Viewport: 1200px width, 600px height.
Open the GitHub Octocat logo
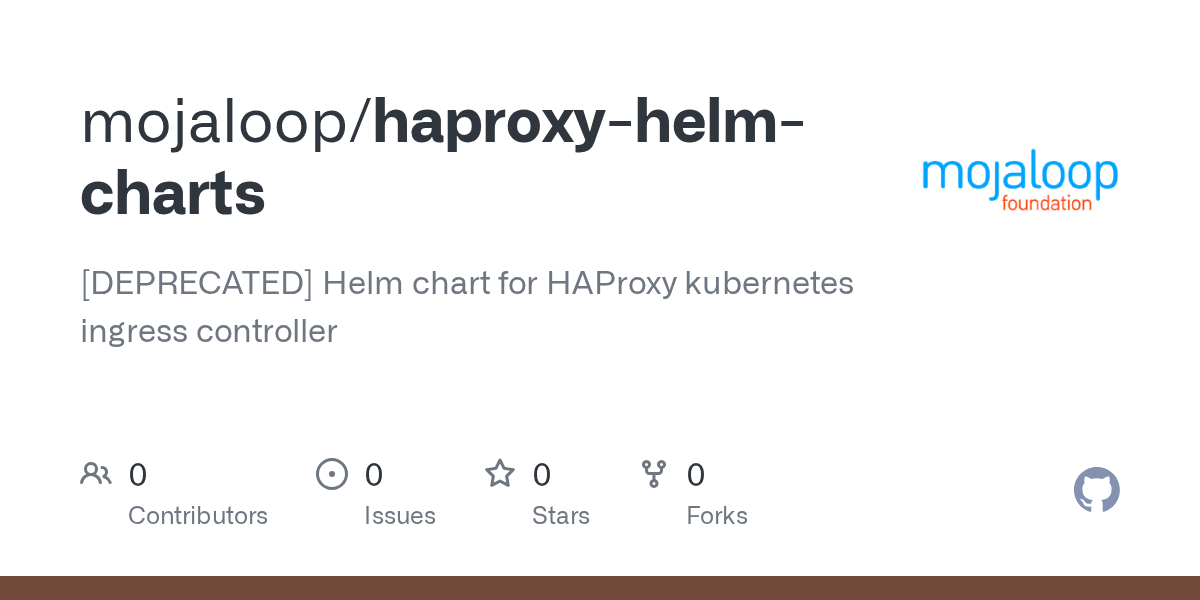1097,490
